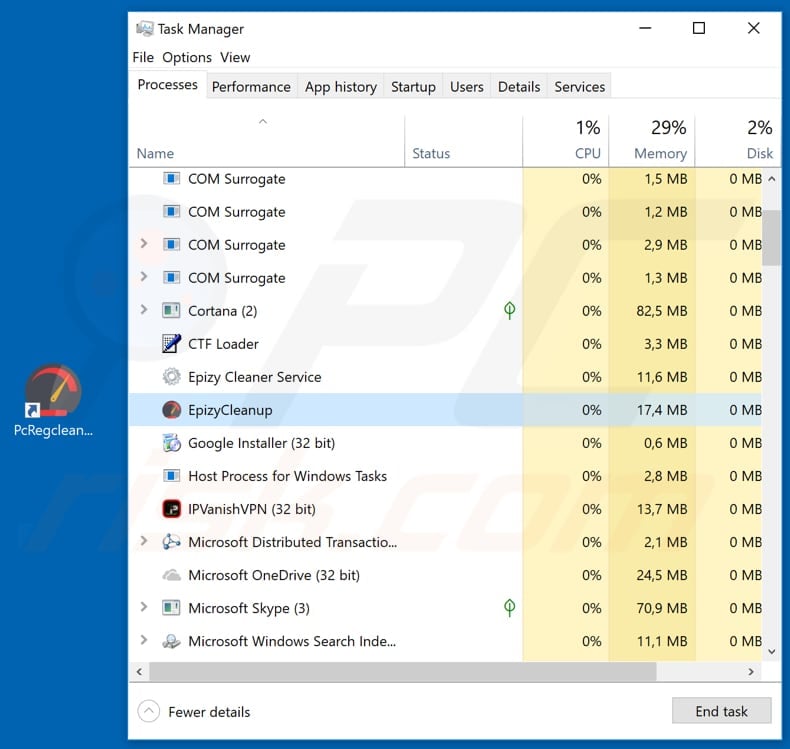Click the Cortana process icon

pos(171,310)
